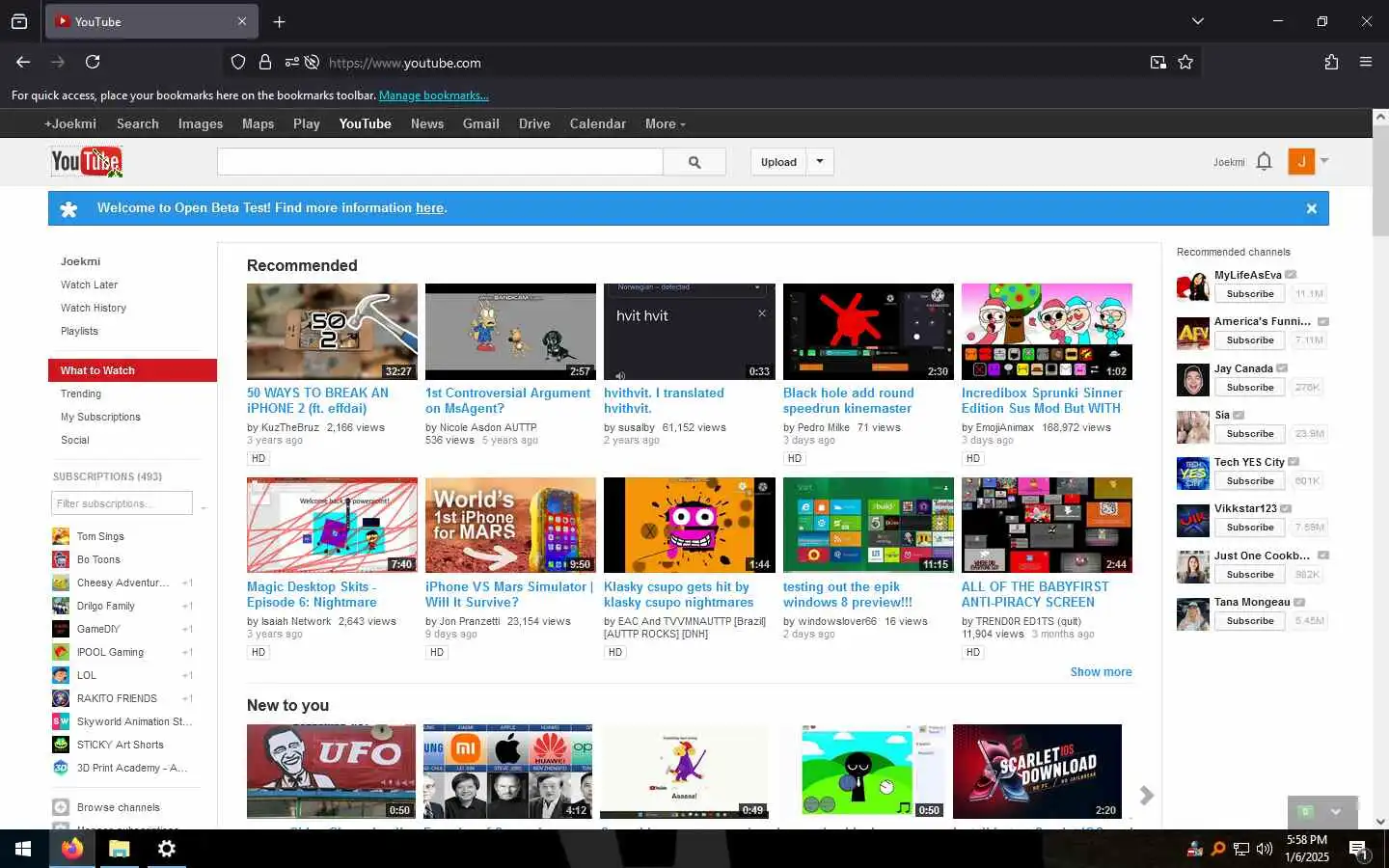Open the UFO video thumbnail
Image resolution: width=1389 pixels, height=868 pixels.
coord(331,772)
